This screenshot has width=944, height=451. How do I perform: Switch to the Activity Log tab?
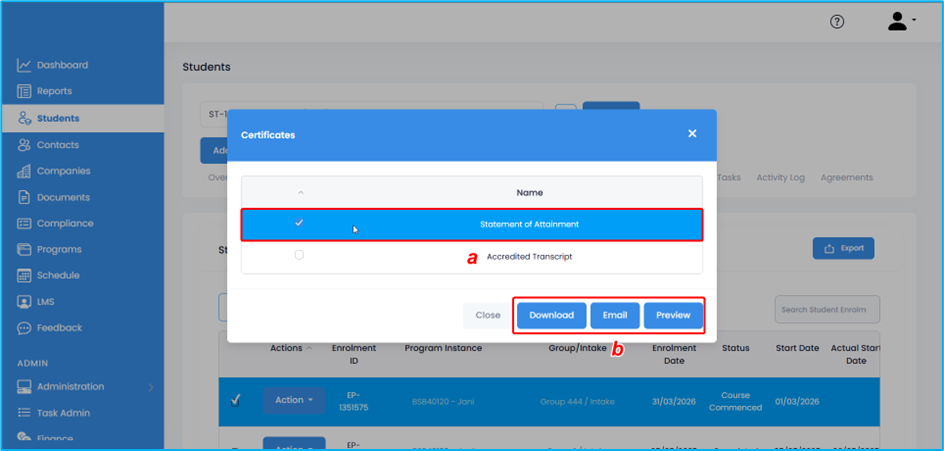click(780, 177)
